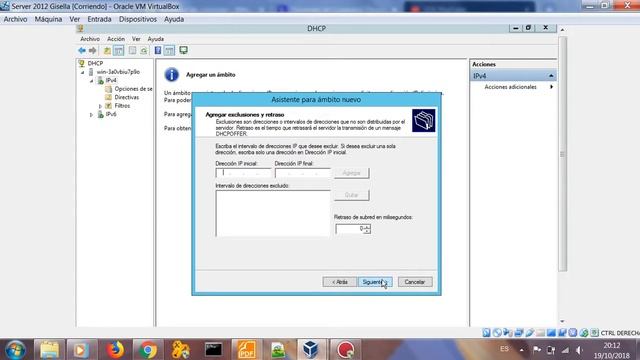Open the command prompt taskbar icon
The height and width of the screenshot is (360, 640).
[x=213, y=350]
